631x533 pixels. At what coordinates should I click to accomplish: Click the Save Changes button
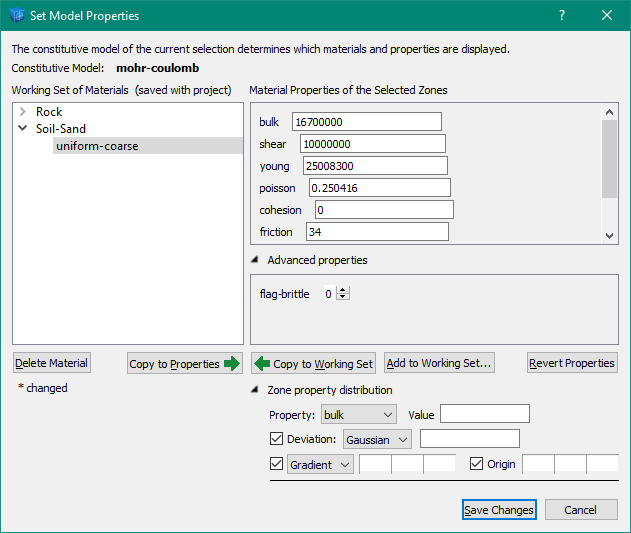pyautogui.click(x=499, y=510)
